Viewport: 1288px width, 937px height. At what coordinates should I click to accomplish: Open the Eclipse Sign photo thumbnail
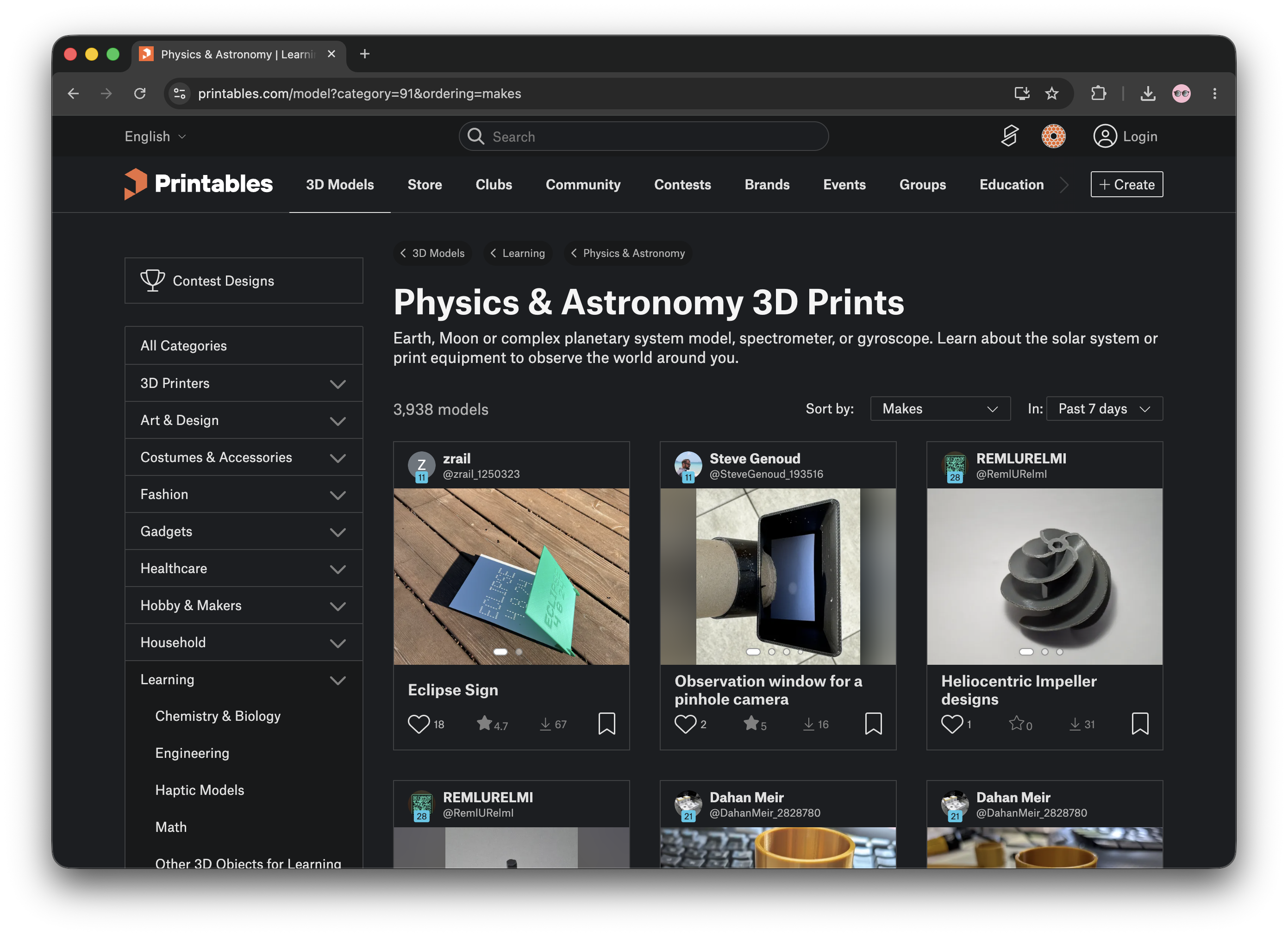(x=511, y=576)
